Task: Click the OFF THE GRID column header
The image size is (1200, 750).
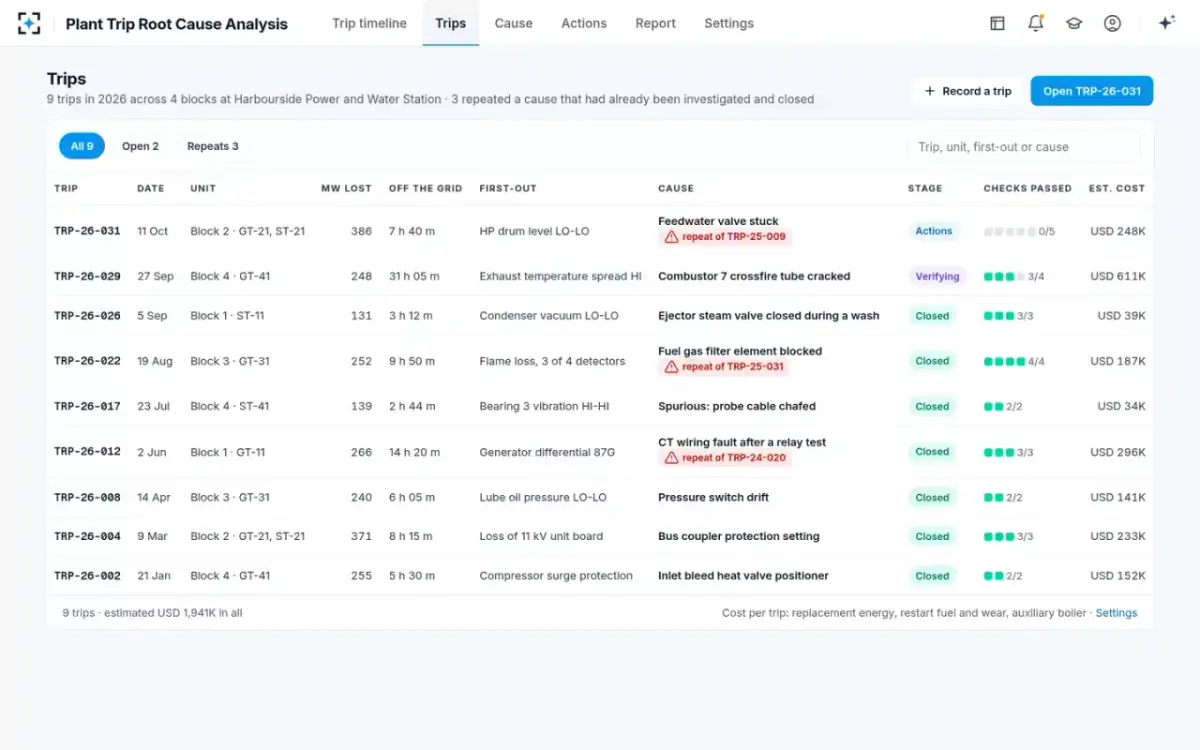Action: tap(425, 188)
